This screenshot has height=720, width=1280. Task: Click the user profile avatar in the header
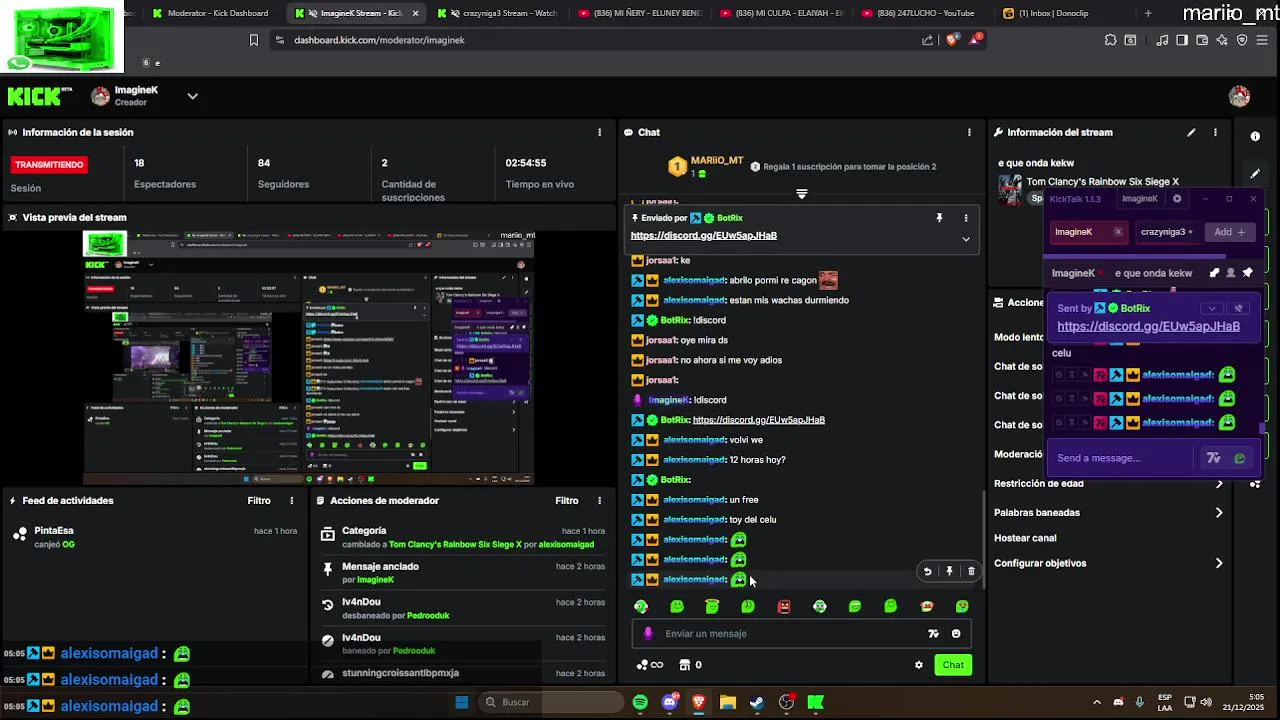coord(1239,96)
